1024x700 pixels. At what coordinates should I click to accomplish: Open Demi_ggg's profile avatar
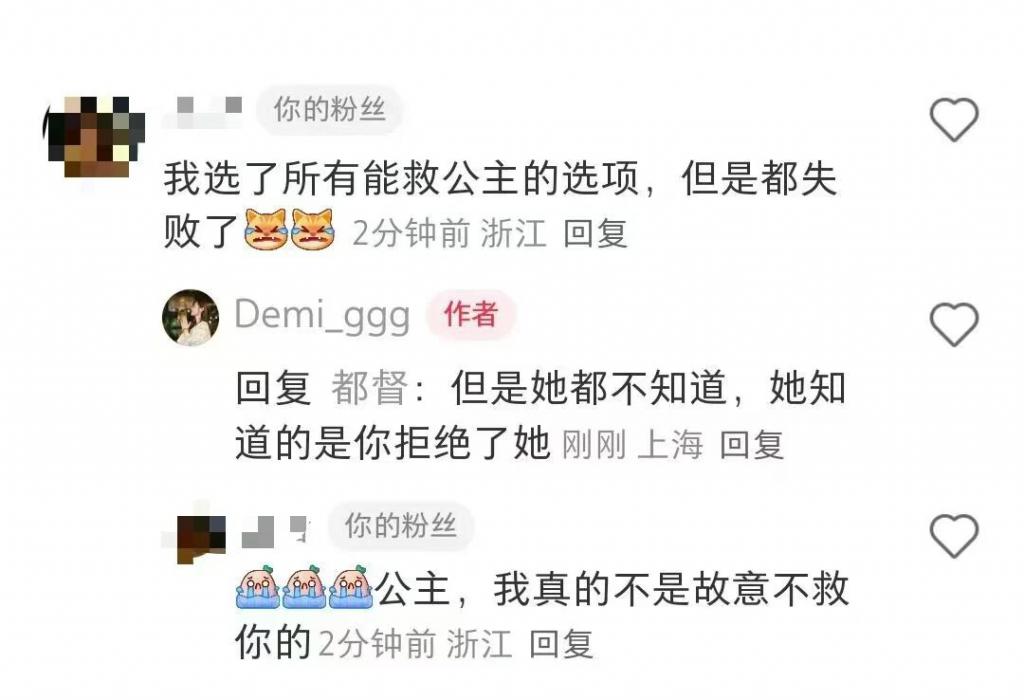[x=191, y=317]
